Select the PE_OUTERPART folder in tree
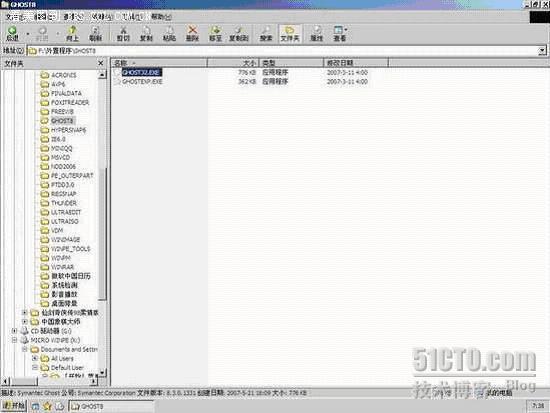The width and height of the screenshot is (550, 413). pos(72,175)
